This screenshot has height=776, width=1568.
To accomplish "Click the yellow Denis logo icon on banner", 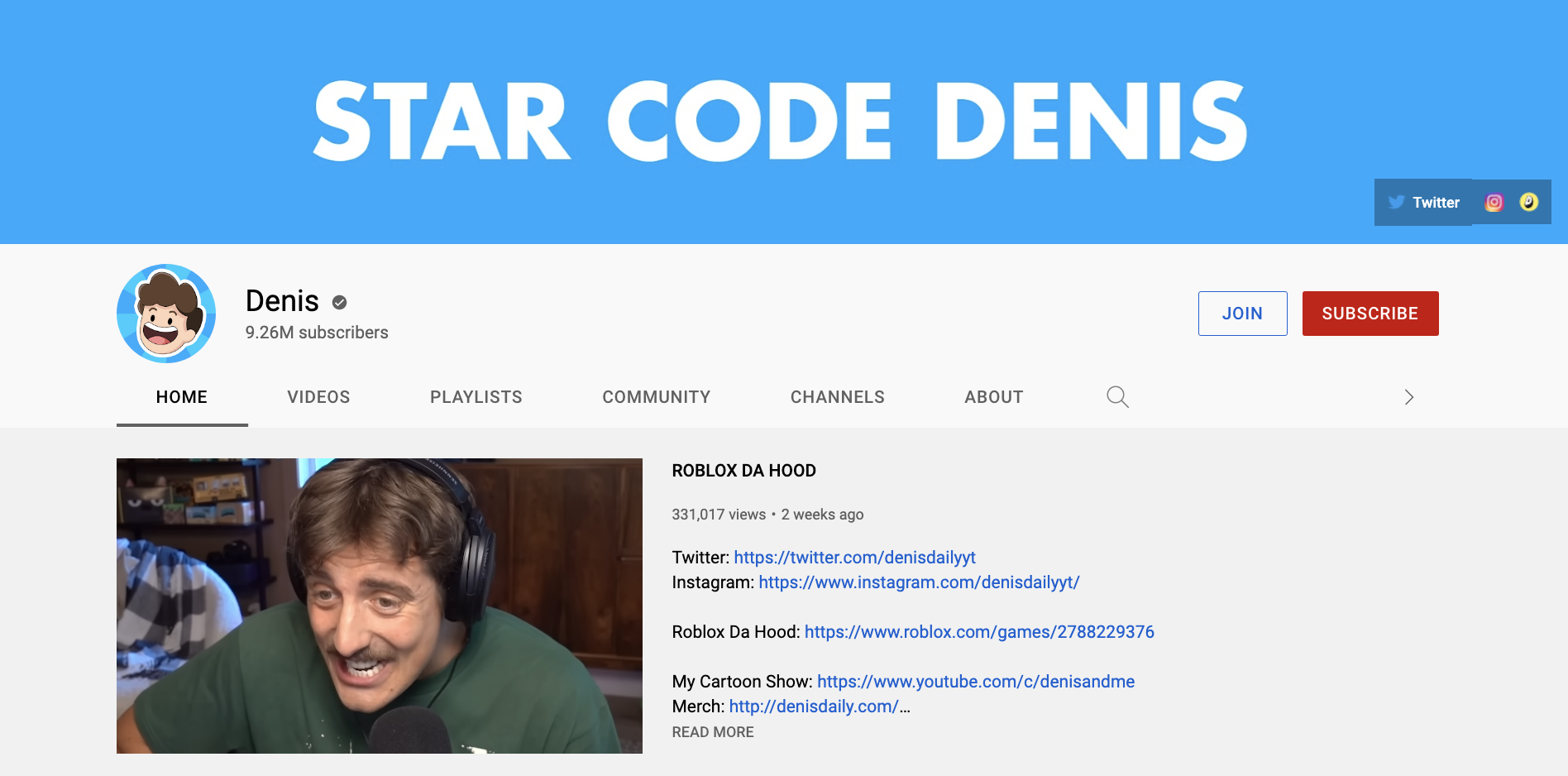I will pyautogui.click(x=1528, y=201).
